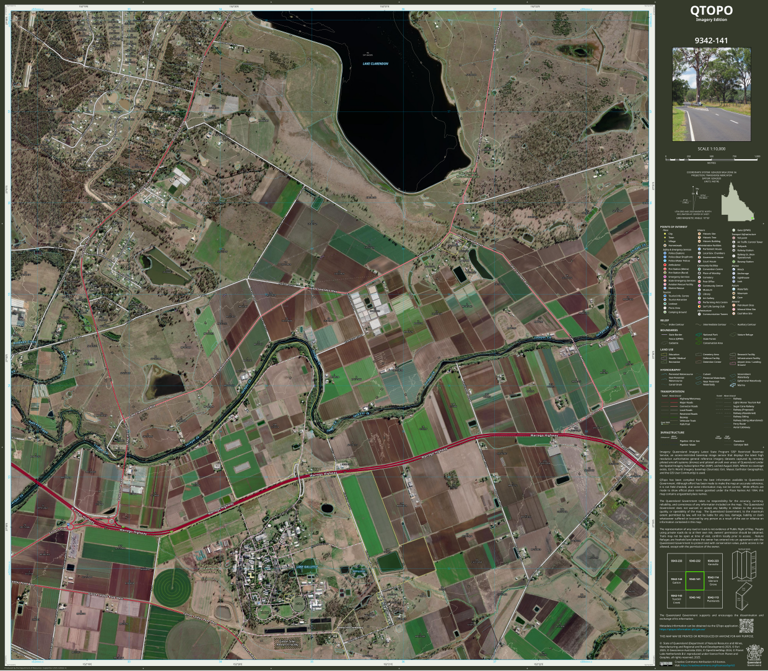
Task: Select the Plainlands cell in the index grid
Action: 714,599
